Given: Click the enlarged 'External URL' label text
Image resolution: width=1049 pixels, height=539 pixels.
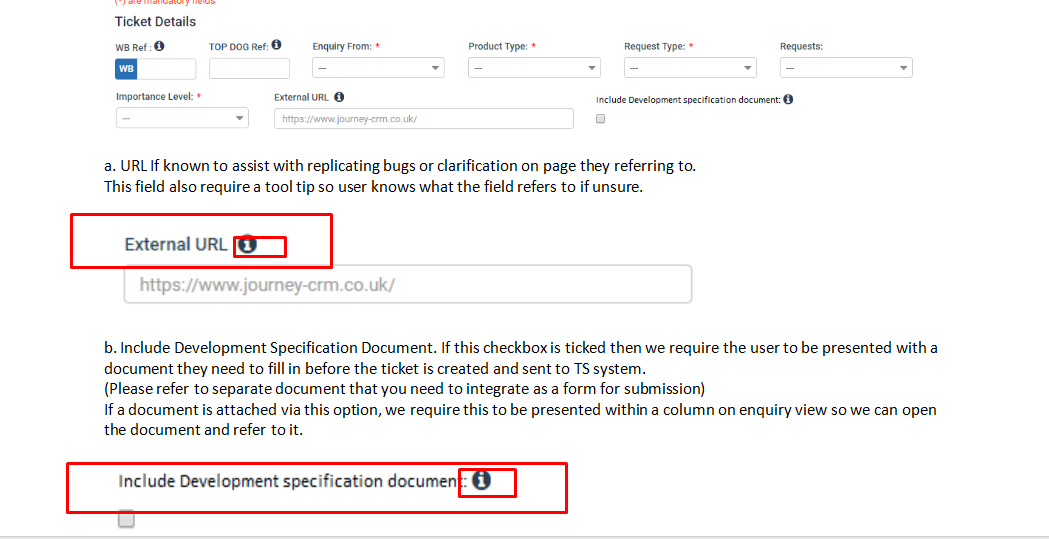Looking at the screenshot, I should click(176, 245).
